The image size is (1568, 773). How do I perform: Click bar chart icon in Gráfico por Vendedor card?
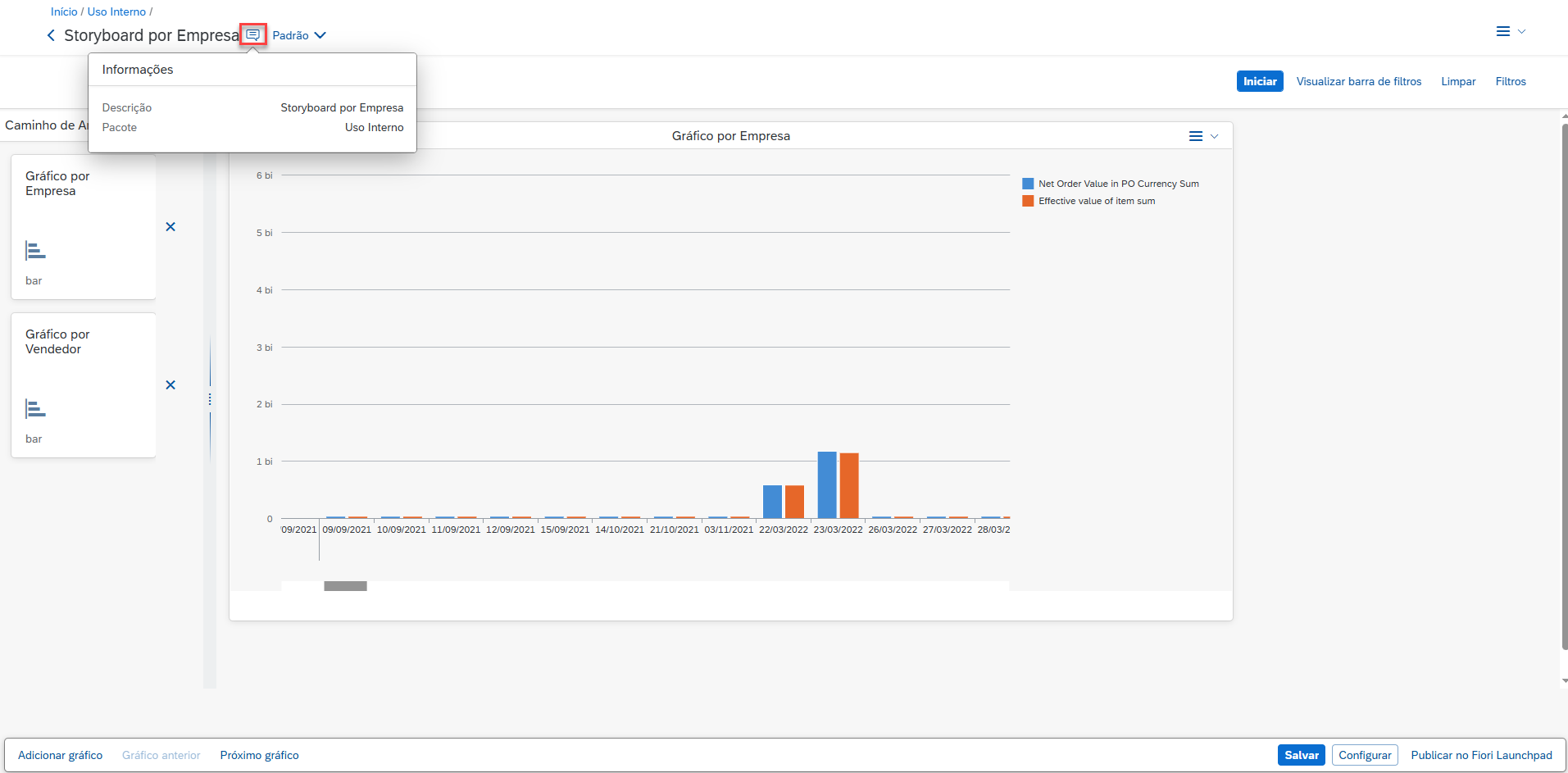35,409
